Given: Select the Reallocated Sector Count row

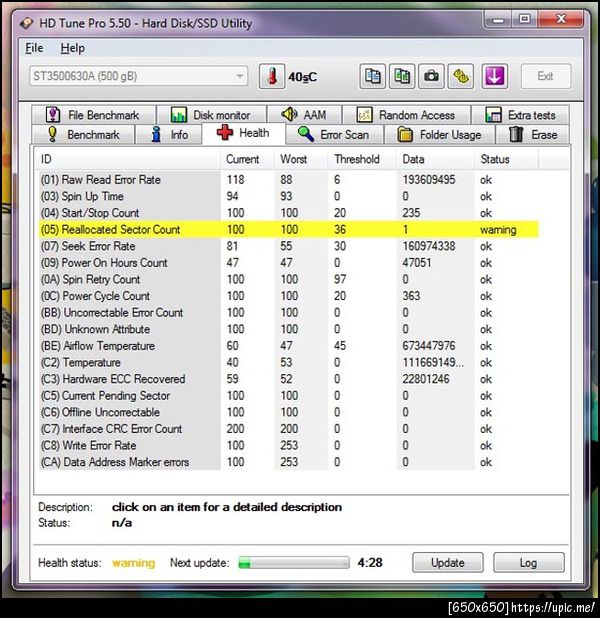Looking at the screenshot, I should (x=289, y=229).
